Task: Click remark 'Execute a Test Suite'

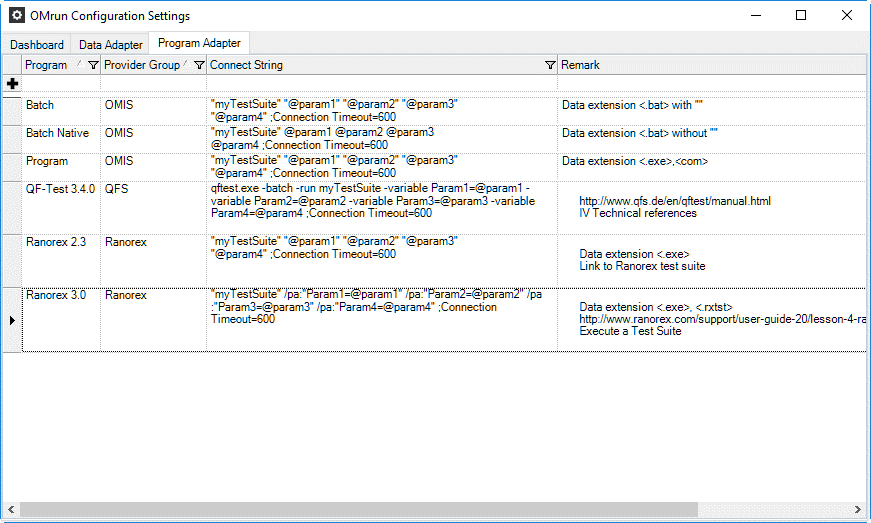Action: pos(630,331)
